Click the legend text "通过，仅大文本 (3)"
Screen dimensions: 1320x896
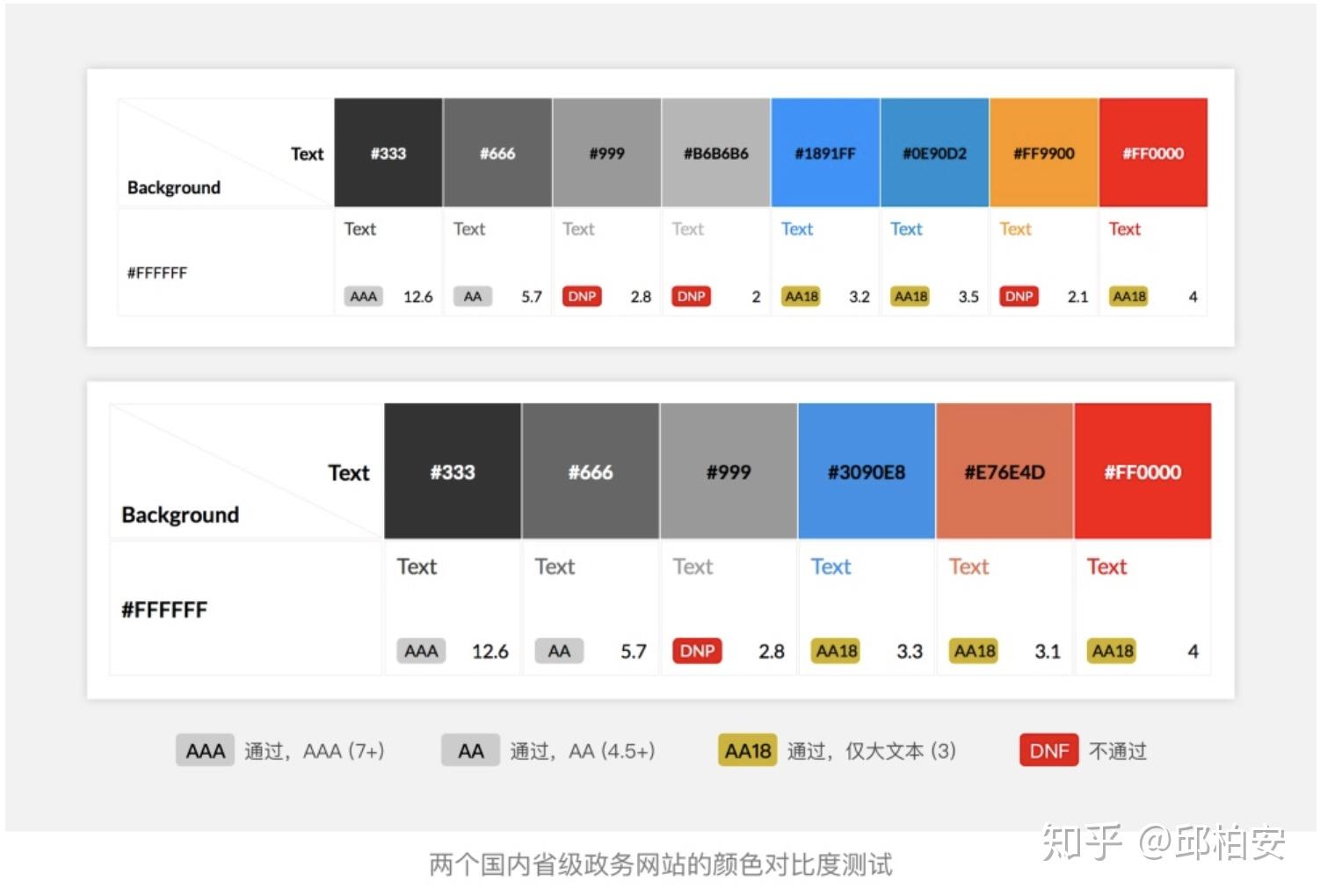[872, 751]
